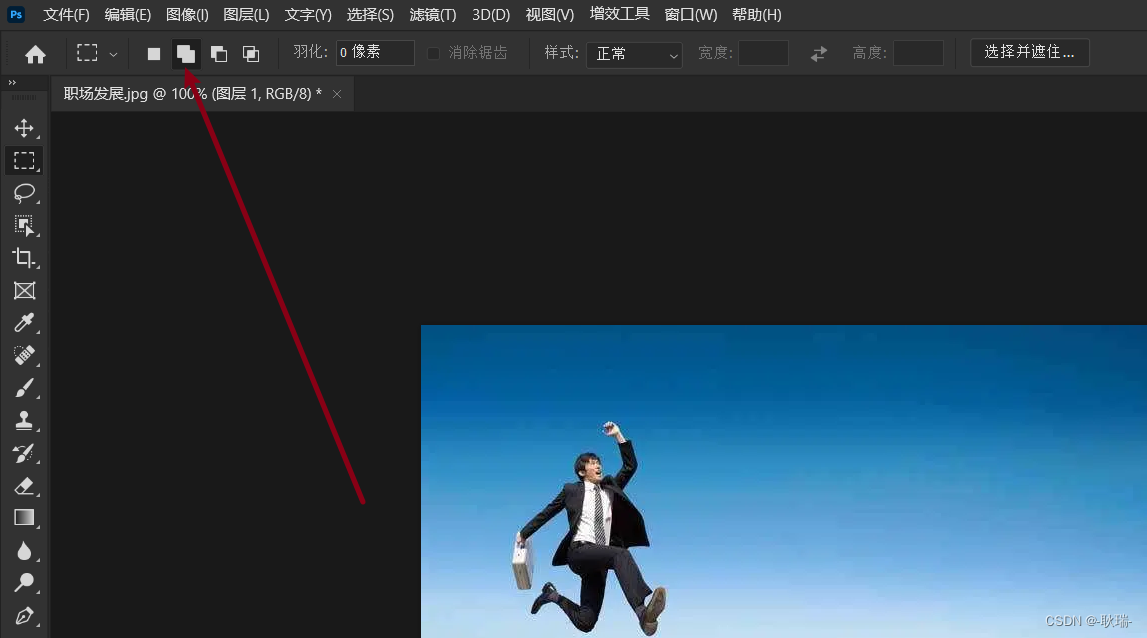1147x638 pixels.
Task: Select the Eraser tool
Action: (x=24, y=487)
